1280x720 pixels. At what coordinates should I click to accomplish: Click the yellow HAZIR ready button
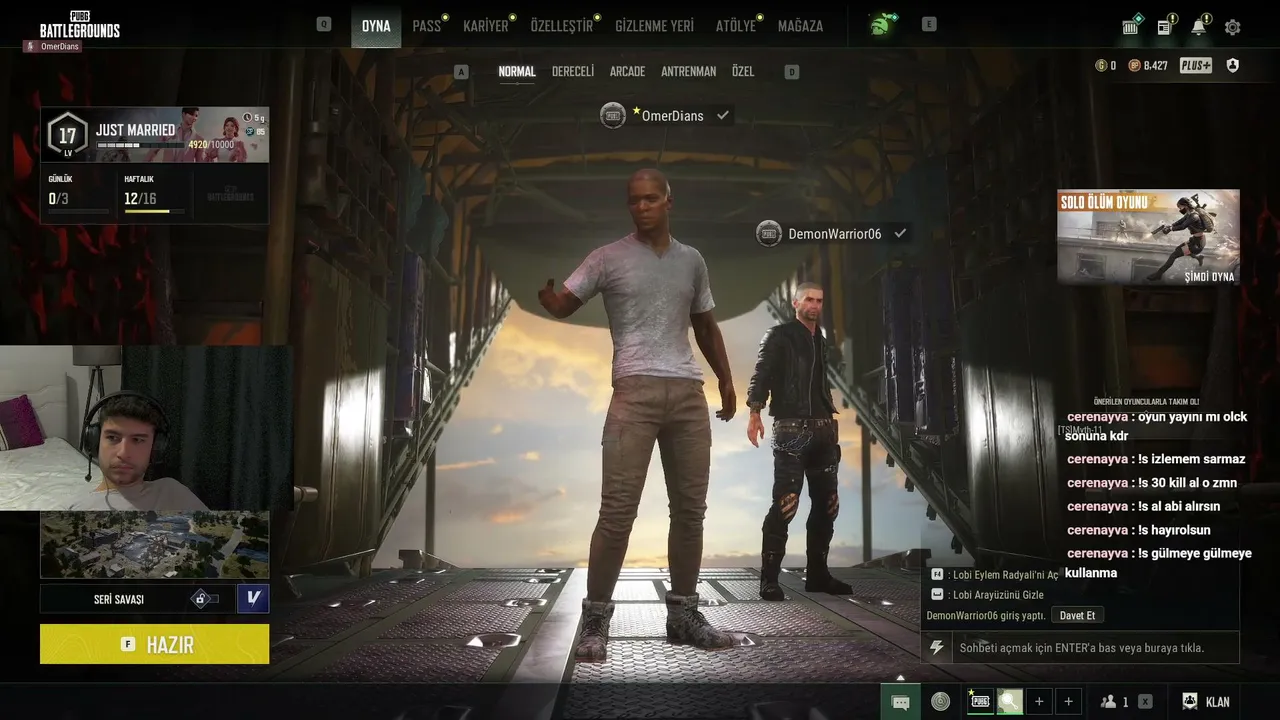click(x=155, y=644)
